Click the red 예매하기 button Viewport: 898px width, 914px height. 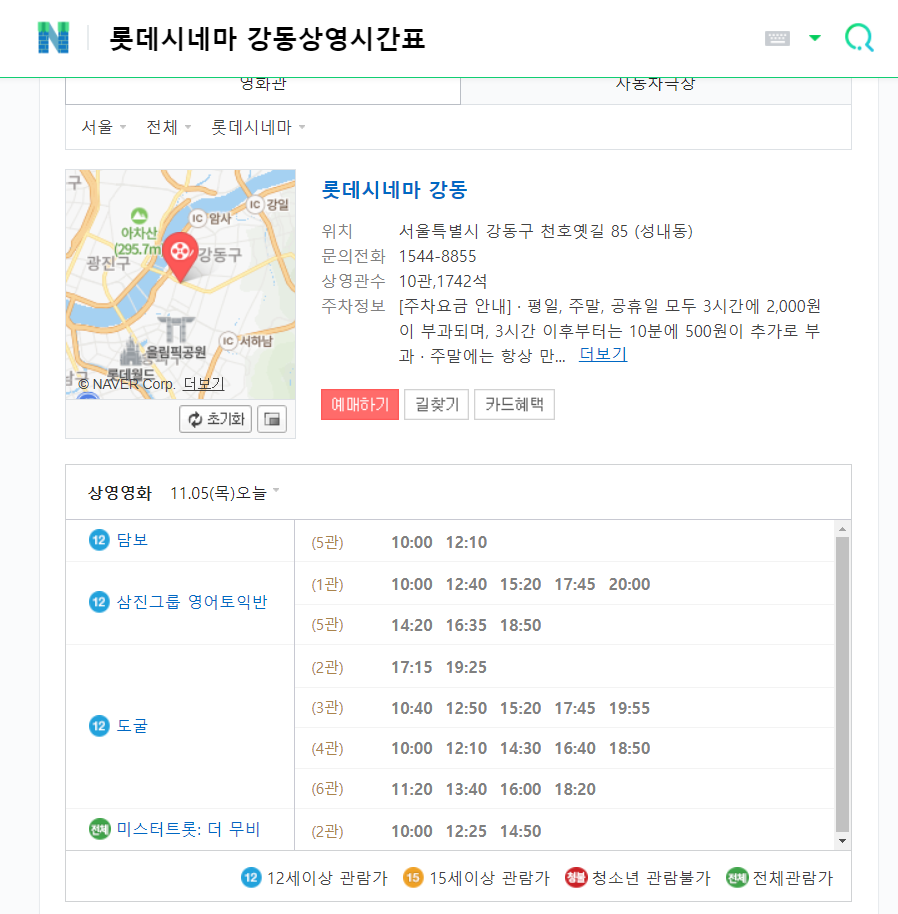(x=360, y=404)
